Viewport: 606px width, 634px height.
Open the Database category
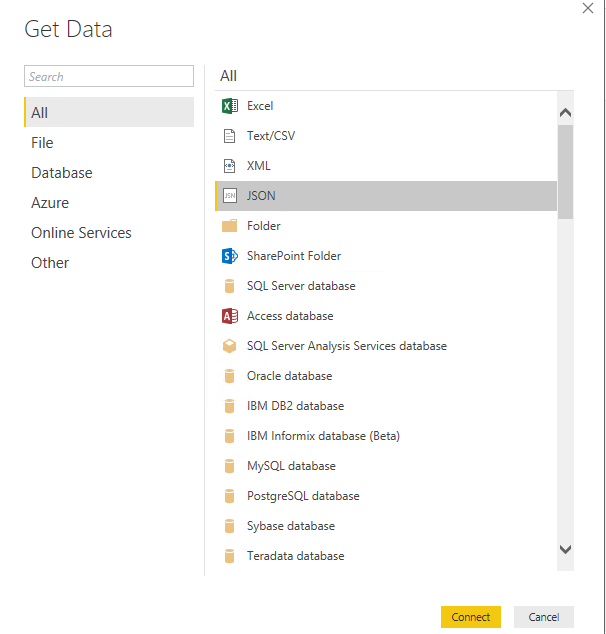point(61,173)
